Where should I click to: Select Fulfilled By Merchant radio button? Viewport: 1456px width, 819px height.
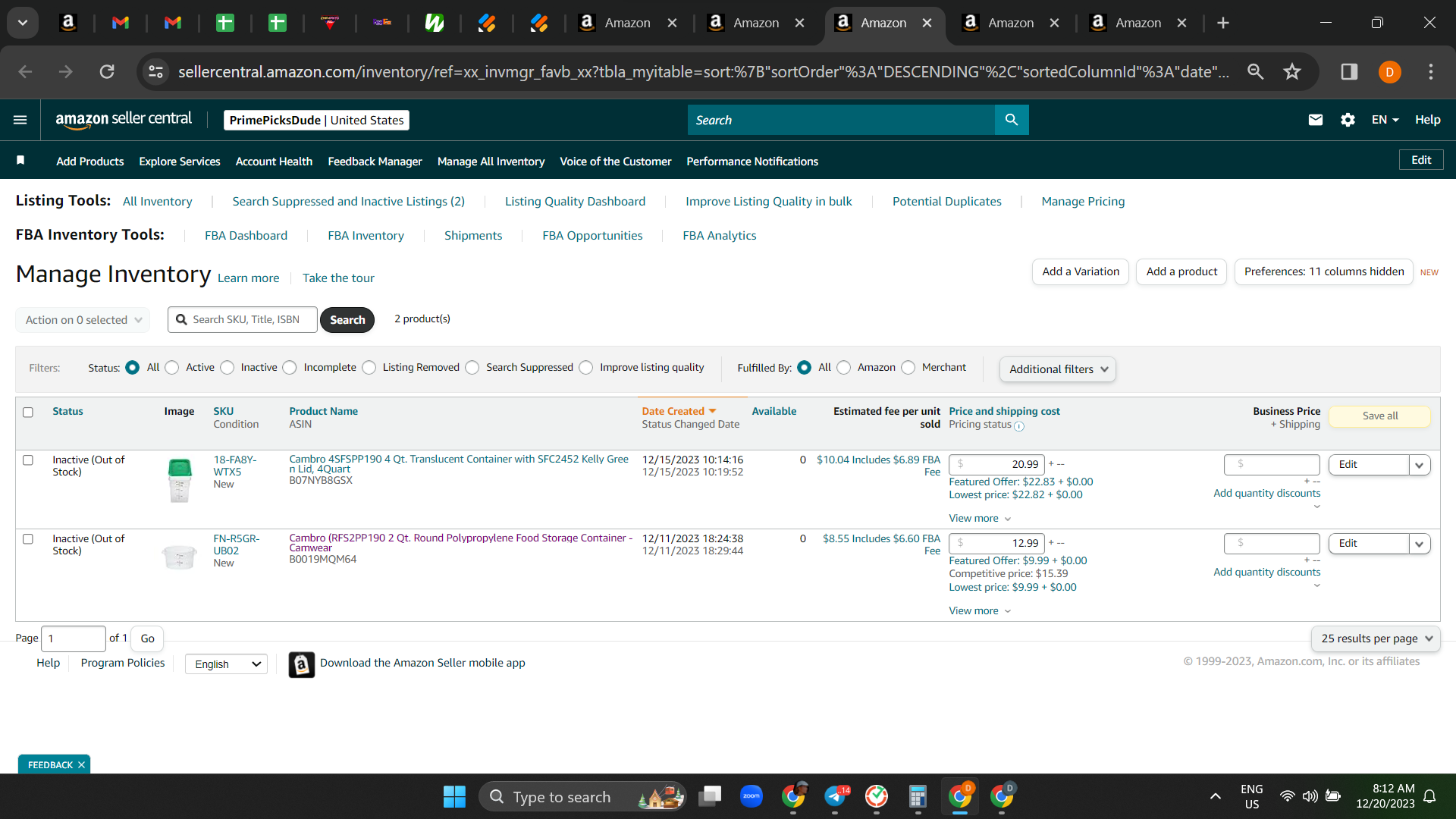[x=908, y=368]
